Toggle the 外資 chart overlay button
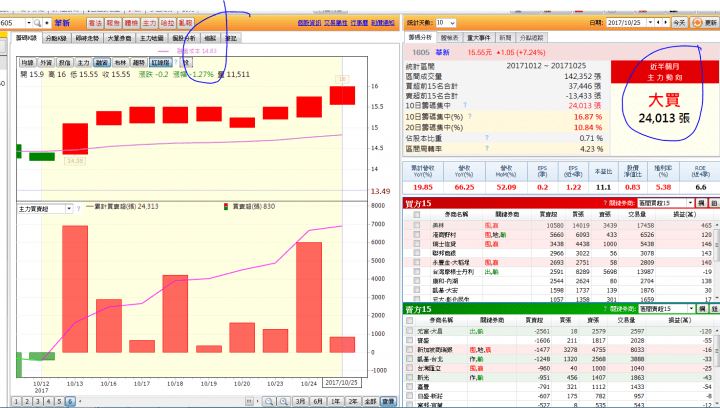 (46, 62)
